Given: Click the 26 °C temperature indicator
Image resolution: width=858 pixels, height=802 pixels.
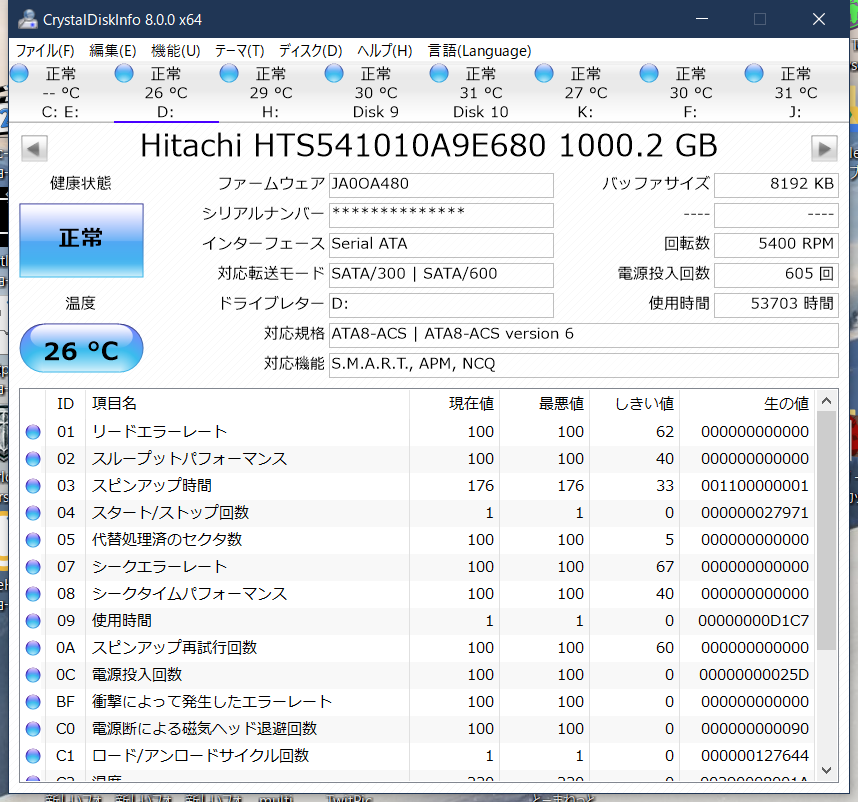Looking at the screenshot, I should [81, 350].
